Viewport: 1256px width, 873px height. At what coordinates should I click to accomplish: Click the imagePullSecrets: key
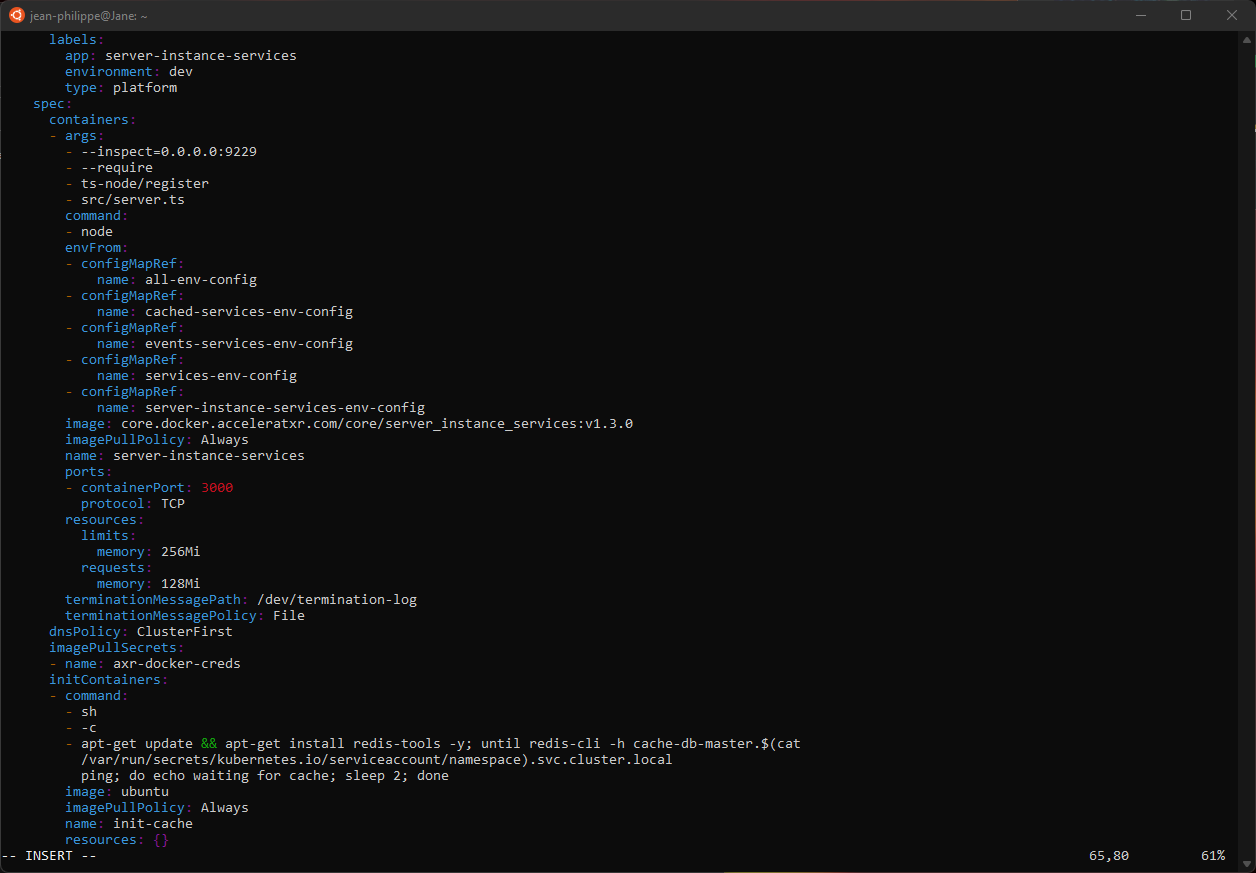click(117, 648)
